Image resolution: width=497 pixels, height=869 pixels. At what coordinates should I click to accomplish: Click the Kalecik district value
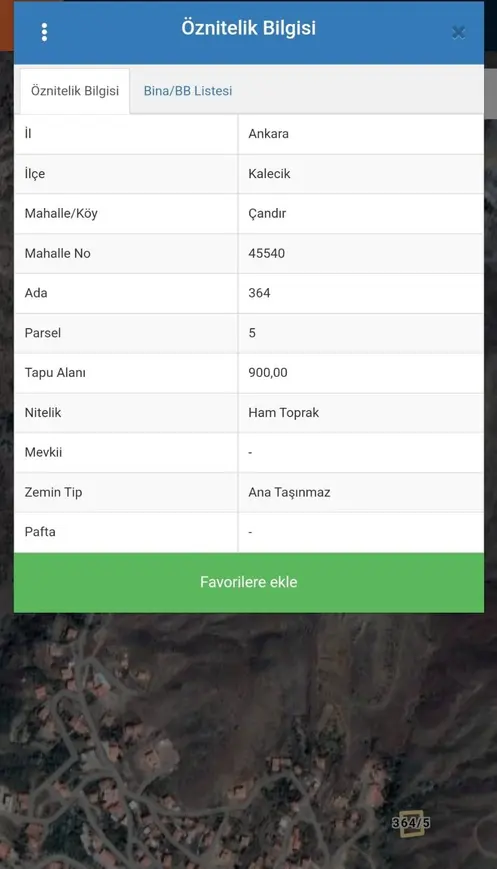(x=269, y=173)
